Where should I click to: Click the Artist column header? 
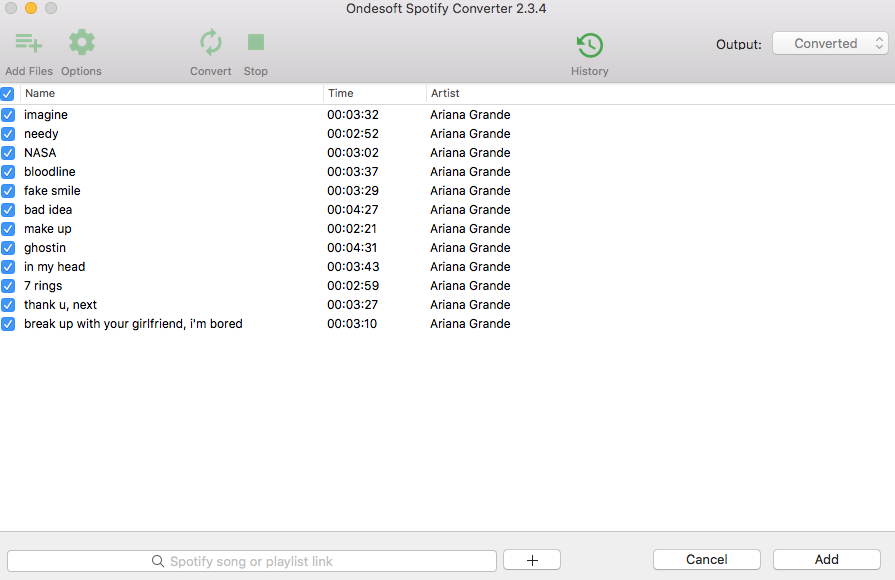click(x=445, y=93)
